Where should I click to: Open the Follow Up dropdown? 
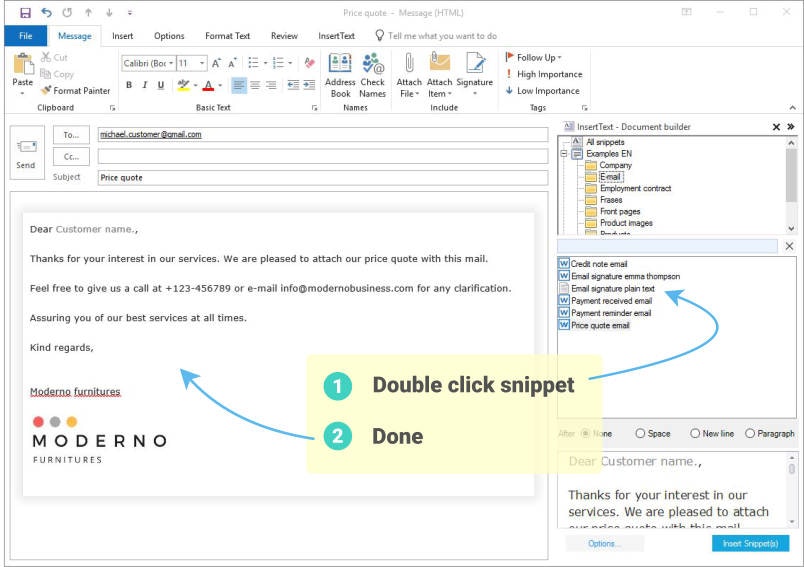[534, 57]
